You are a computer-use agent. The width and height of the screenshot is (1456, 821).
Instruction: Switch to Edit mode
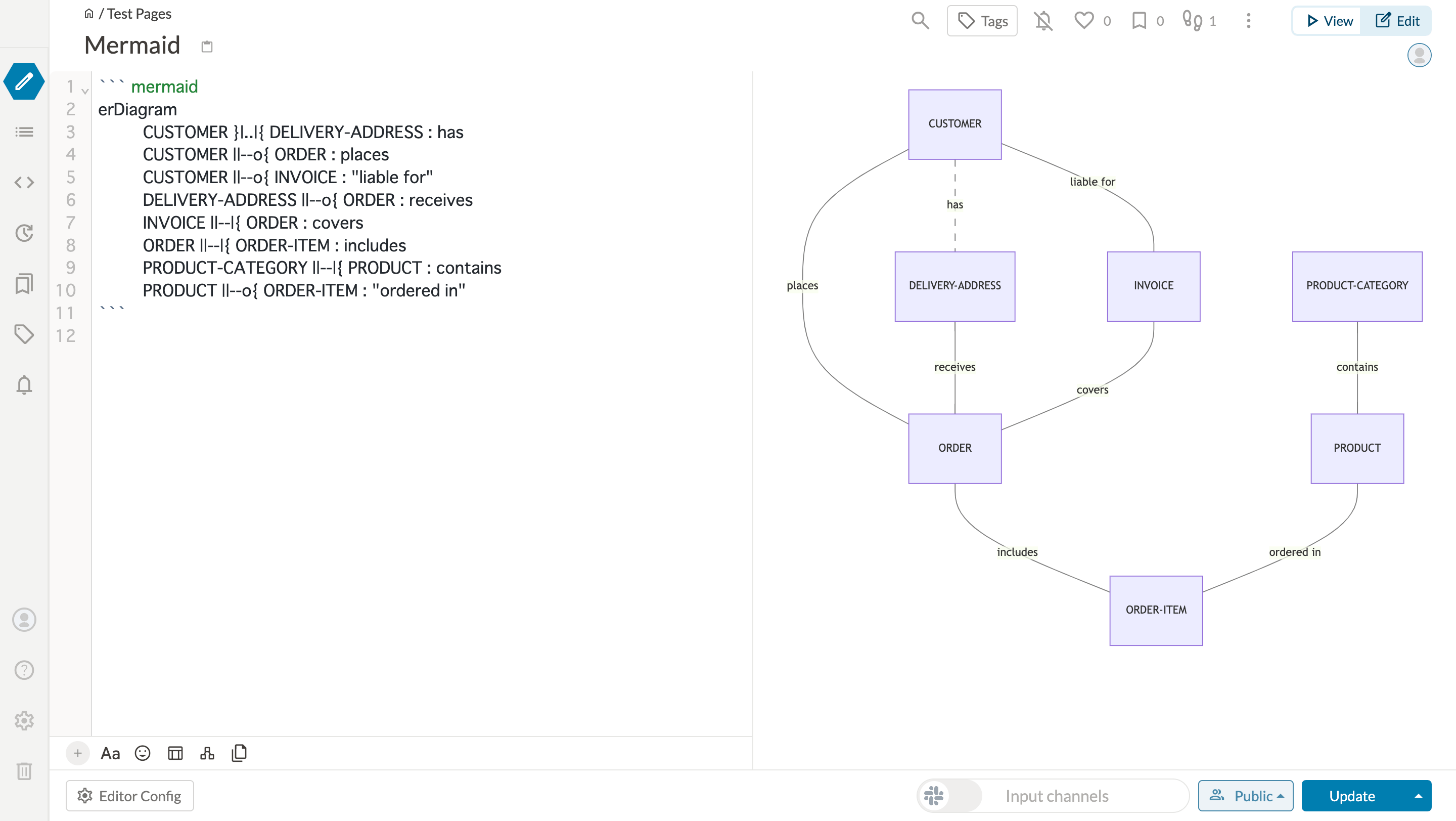(1397, 21)
